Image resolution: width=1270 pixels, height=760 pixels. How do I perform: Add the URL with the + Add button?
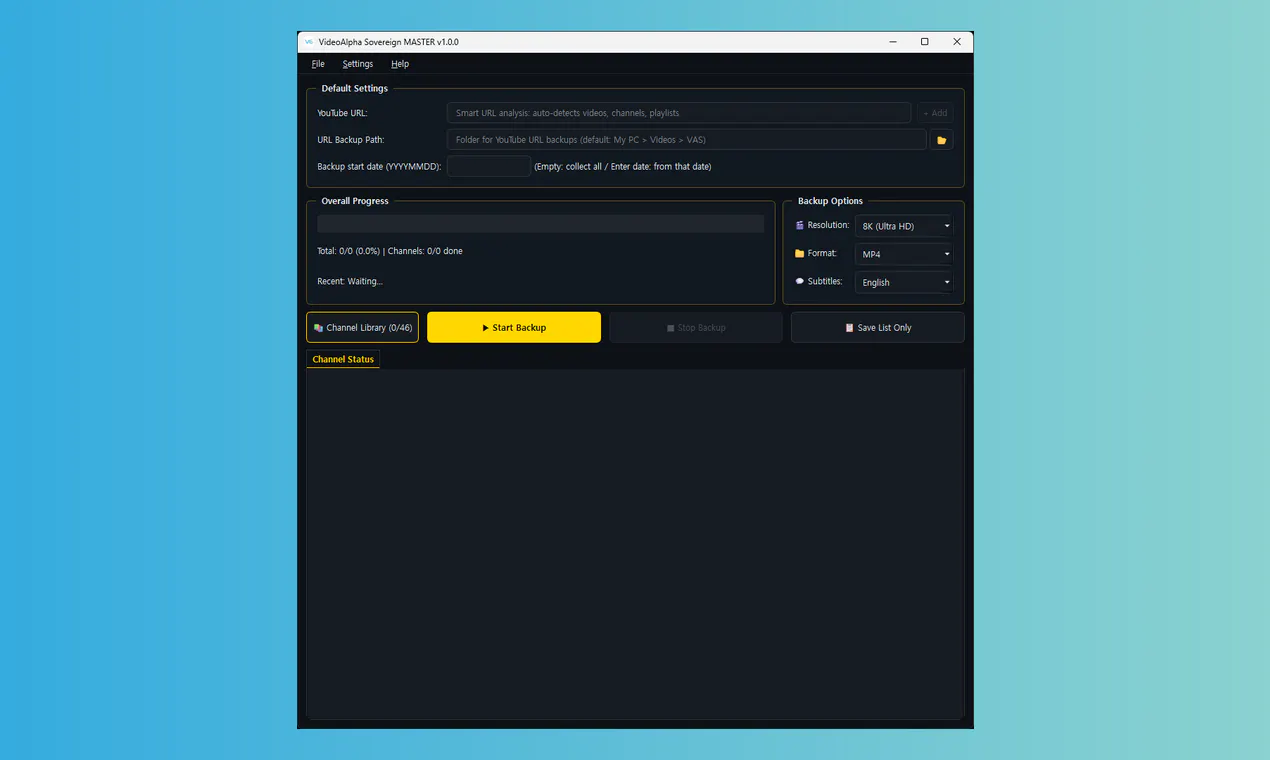click(935, 113)
